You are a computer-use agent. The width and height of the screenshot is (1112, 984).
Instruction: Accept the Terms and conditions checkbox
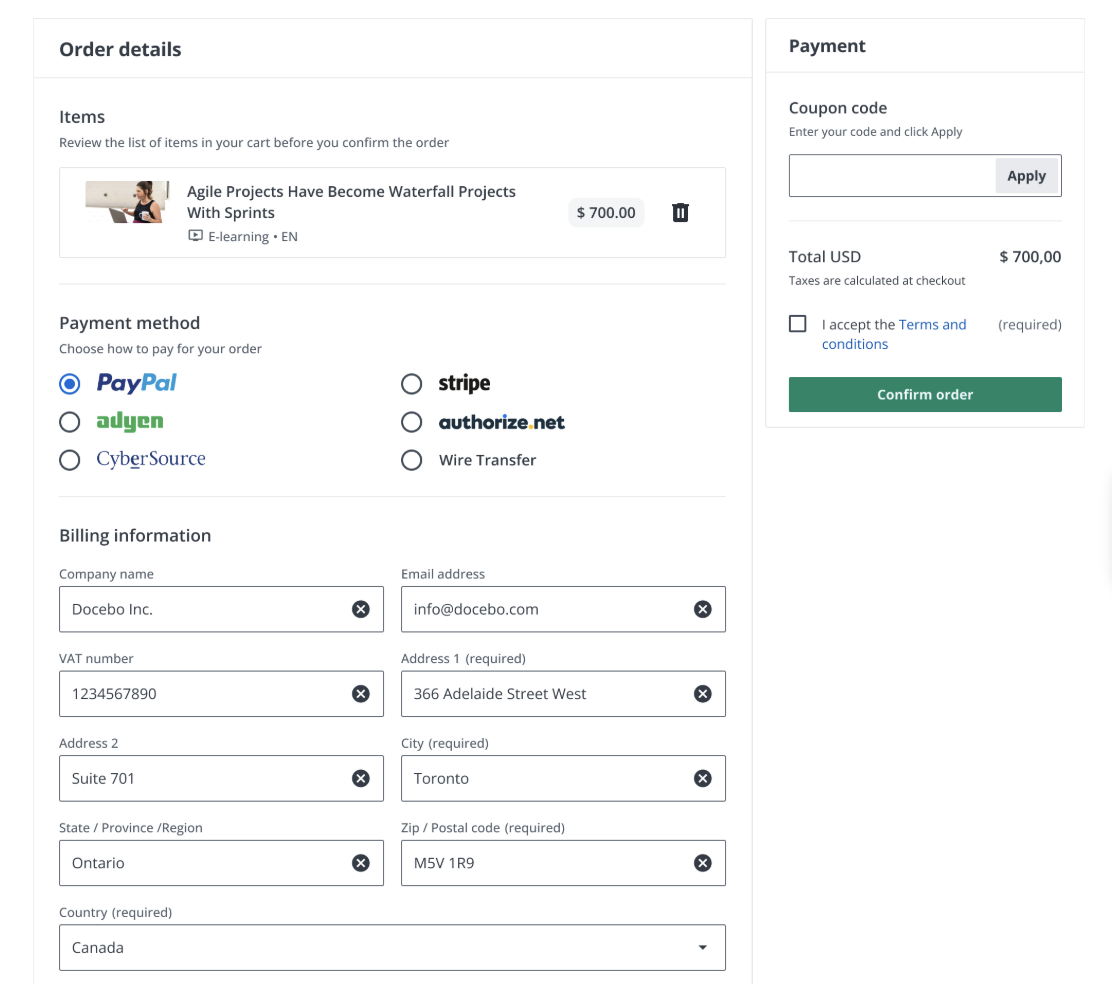coord(798,324)
